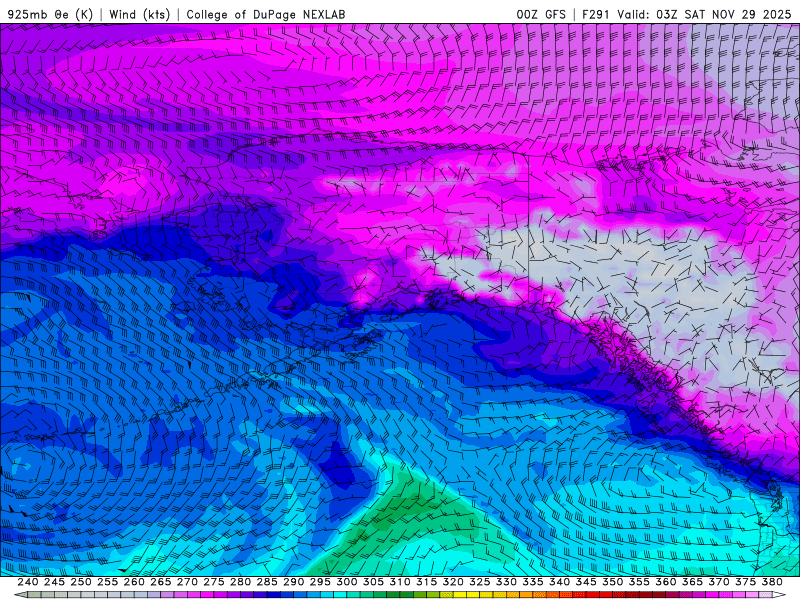This screenshot has width=800, height=600.
Task: Click the 290 color scale label
Action: [293, 582]
